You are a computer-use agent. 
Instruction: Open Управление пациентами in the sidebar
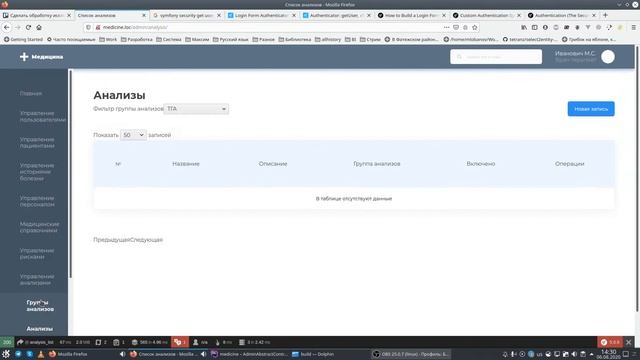tap(37, 142)
